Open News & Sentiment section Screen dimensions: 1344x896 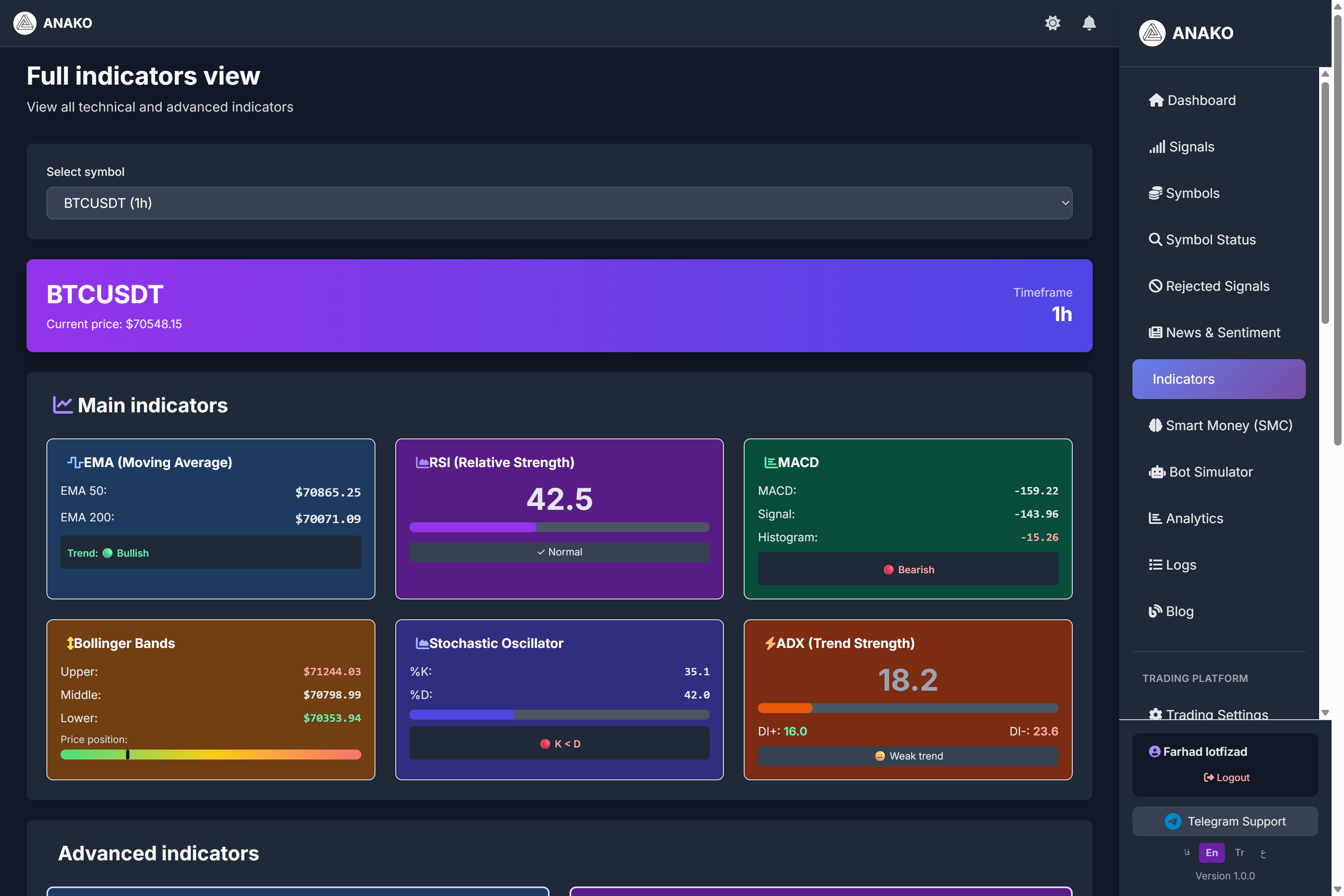pos(1223,332)
